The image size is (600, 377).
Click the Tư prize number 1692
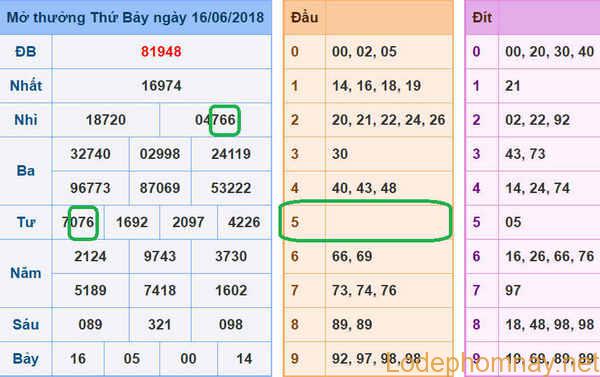pos(132,222)
